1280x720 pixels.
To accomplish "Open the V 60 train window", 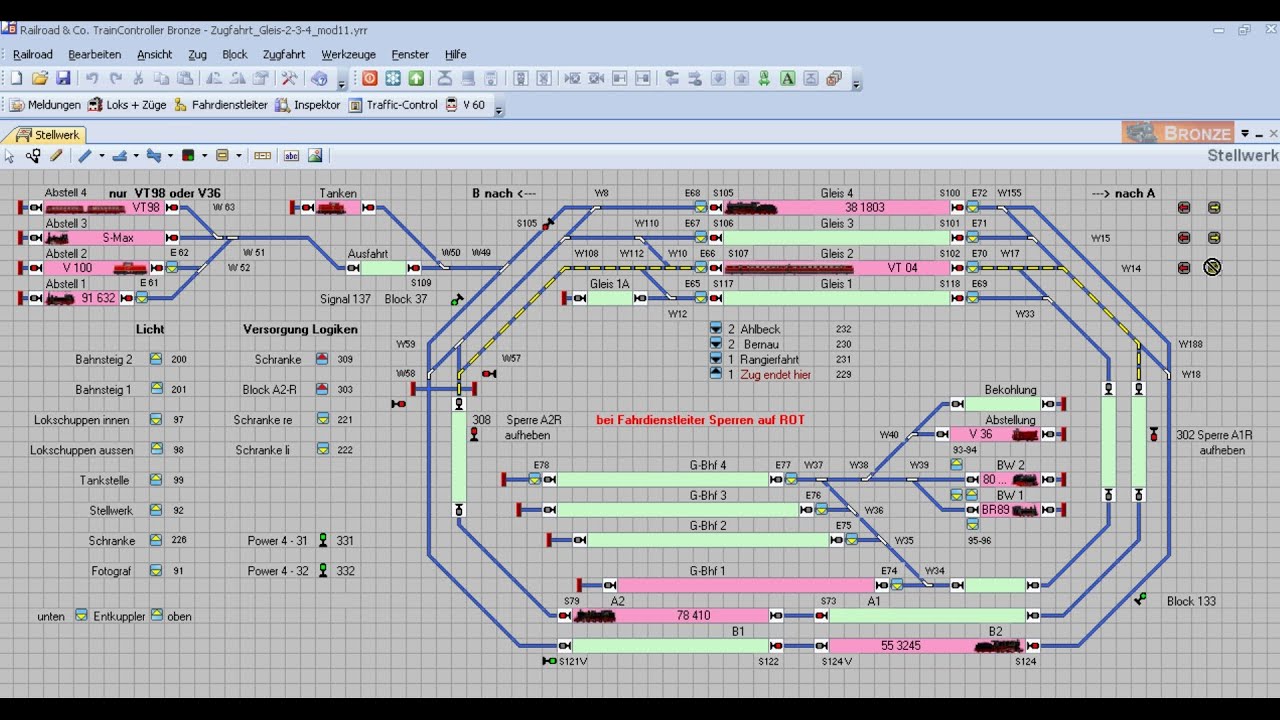I will 466,105.
